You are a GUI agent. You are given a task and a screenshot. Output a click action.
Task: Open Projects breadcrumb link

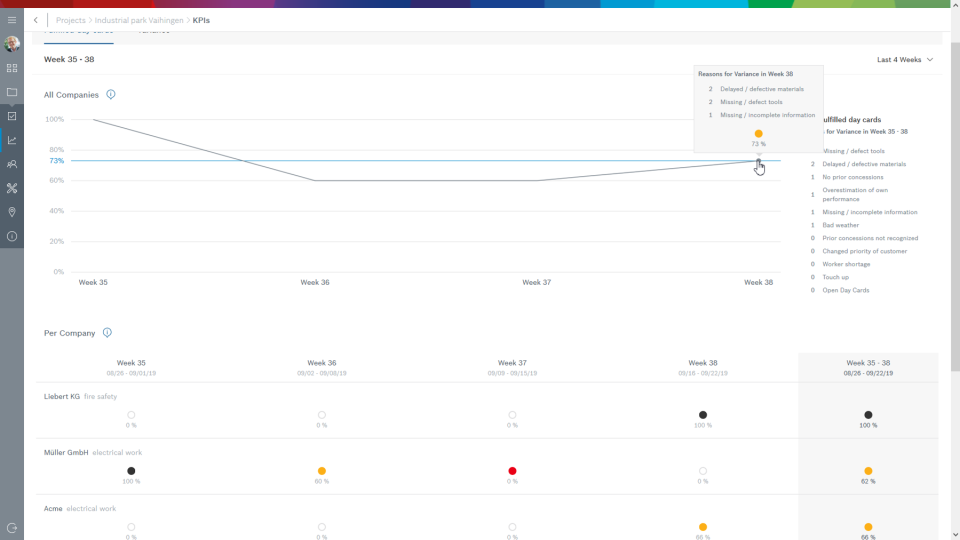(x=70, y=20)
